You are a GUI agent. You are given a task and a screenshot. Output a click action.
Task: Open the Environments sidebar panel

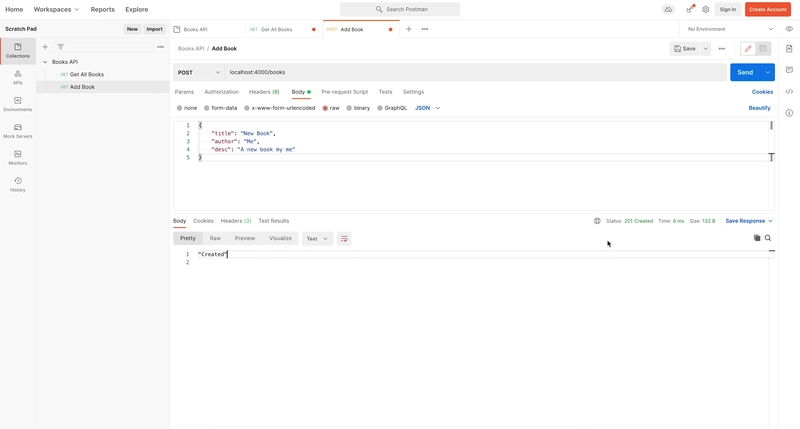18,104
